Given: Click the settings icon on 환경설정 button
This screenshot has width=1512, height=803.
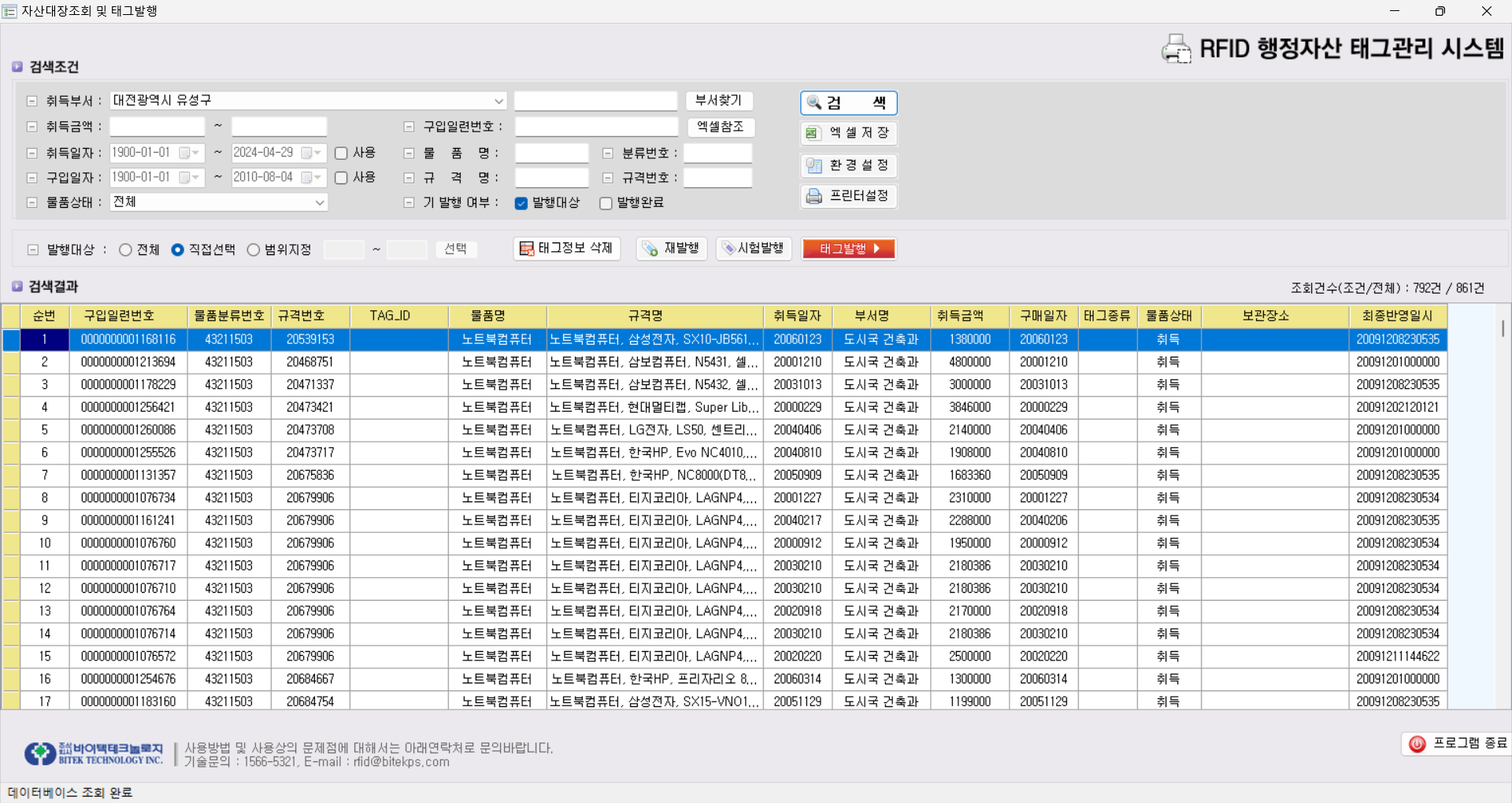Looking at the screenshot, I should point(813,165).
